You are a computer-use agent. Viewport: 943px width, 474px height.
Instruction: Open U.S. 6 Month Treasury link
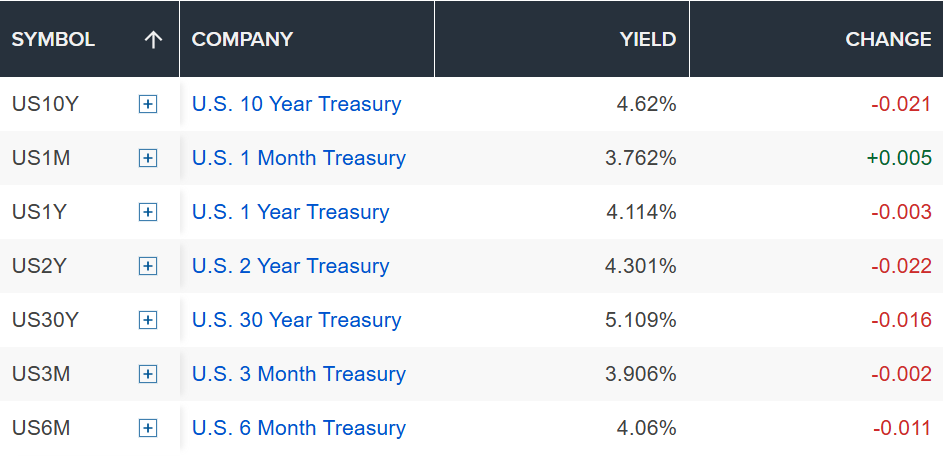pos(299,428)
